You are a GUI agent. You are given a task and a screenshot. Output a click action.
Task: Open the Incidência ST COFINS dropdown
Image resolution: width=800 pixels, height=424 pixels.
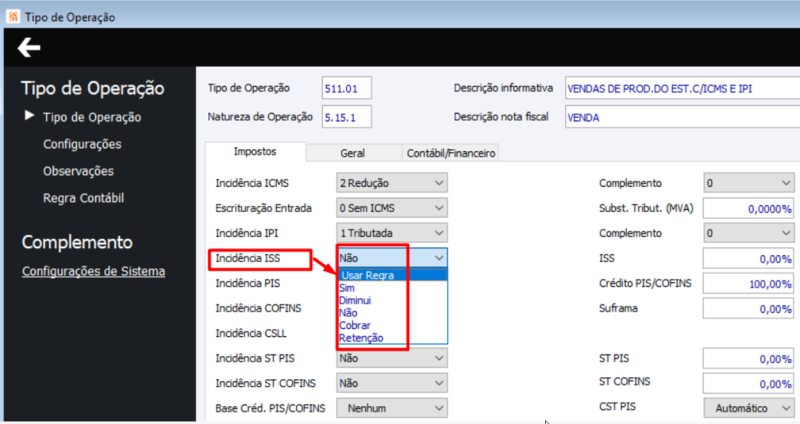click(x=392, y=383)
